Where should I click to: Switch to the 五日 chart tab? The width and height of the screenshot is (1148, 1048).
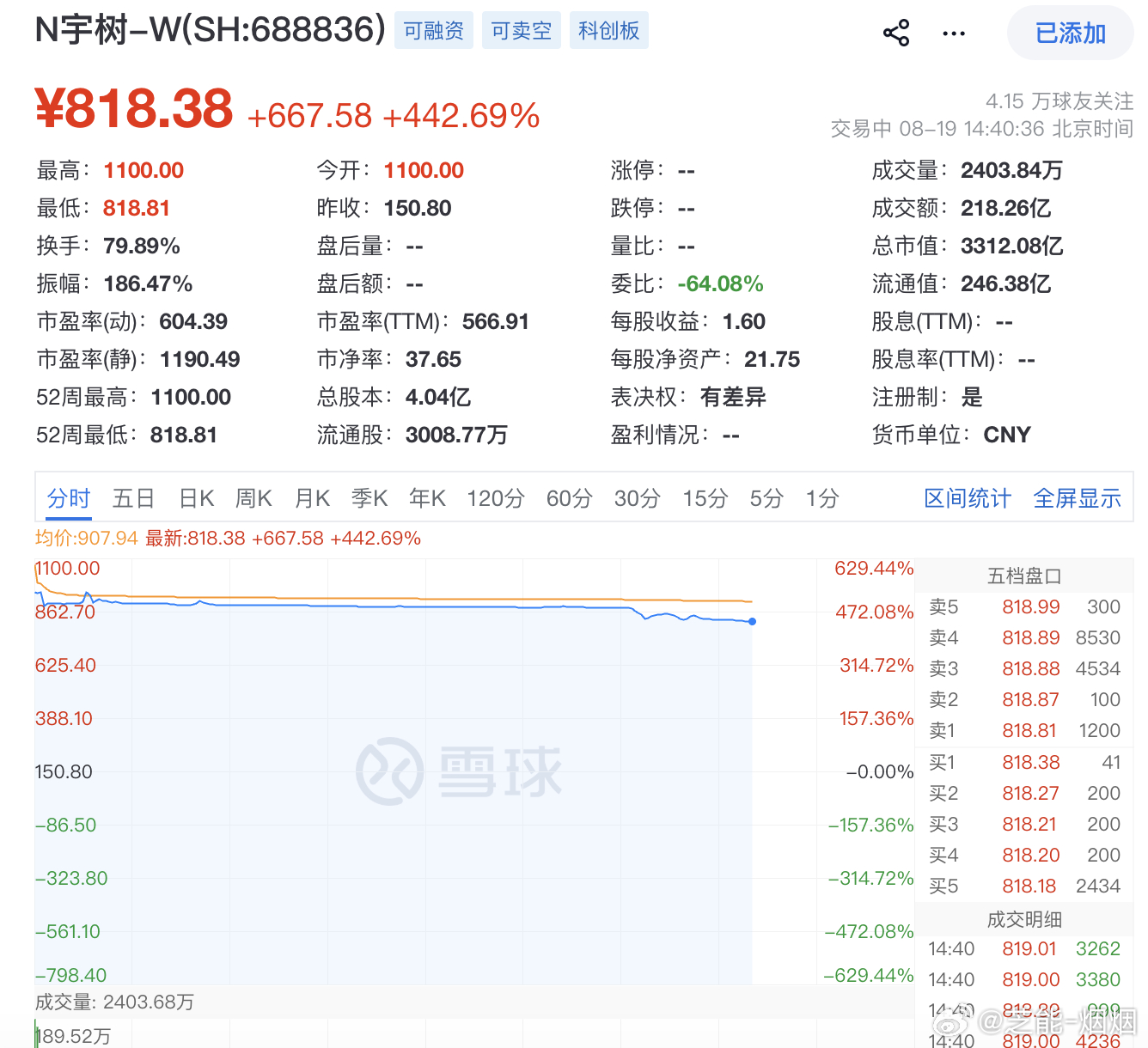click(x=134, y=498)
